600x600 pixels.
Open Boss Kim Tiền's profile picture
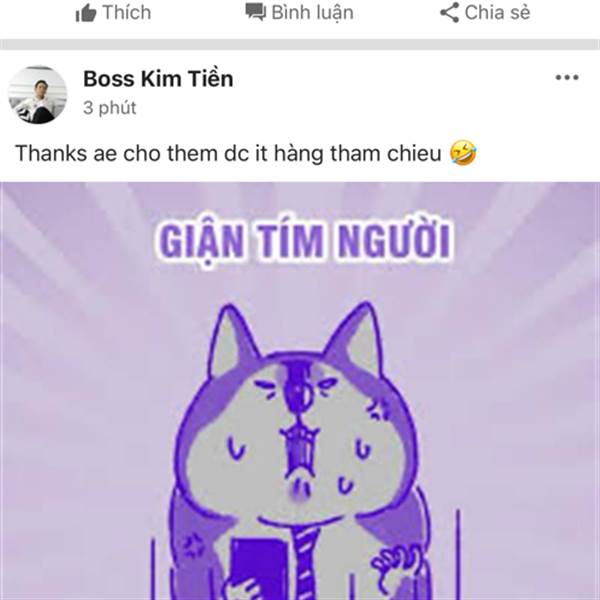[x=38, y=95]
